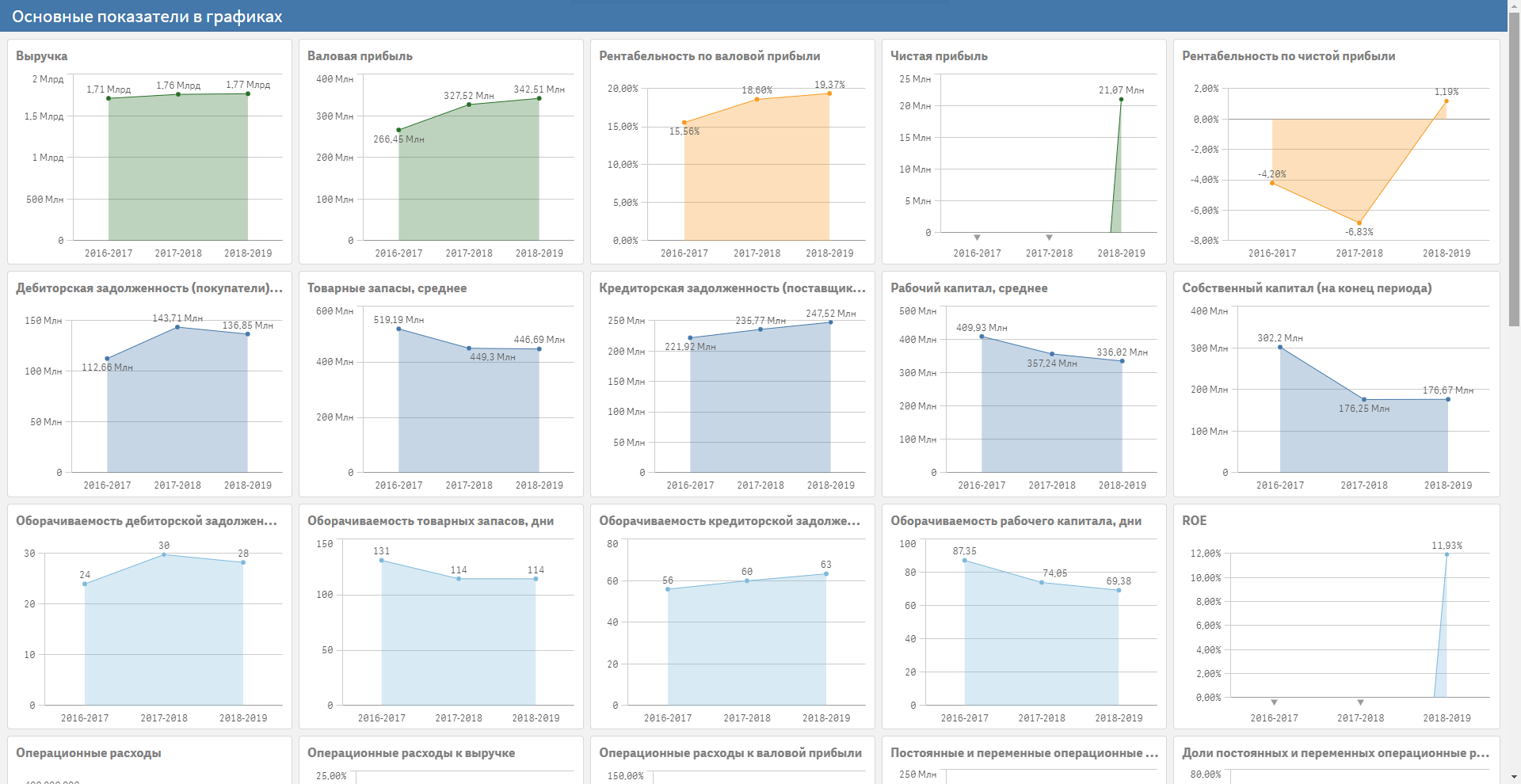Click the Собственный капитал (на конец периода) title
Screen dimensions: 1521x784
click(1307, 288)
